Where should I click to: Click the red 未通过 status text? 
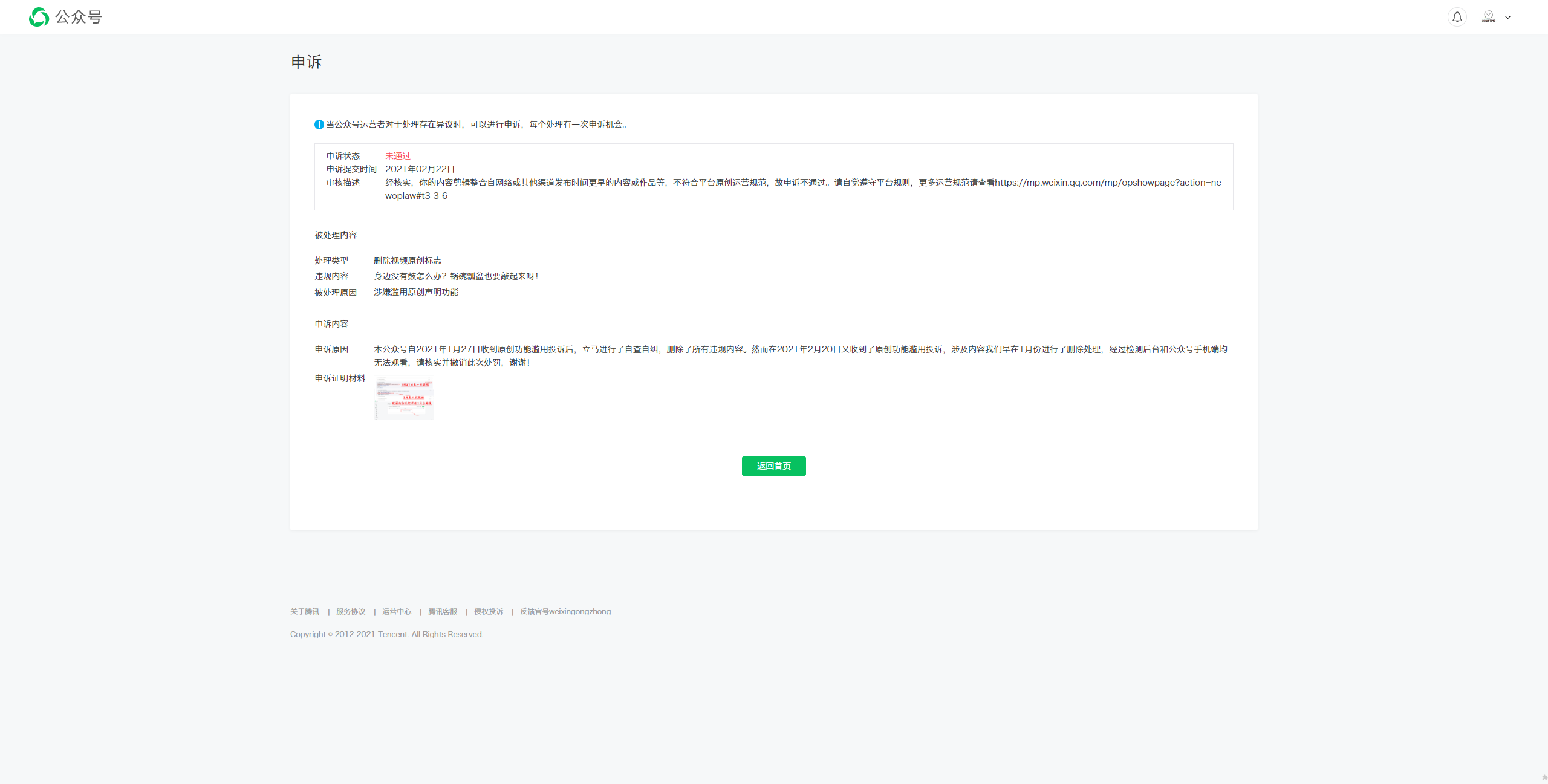coord(398,156)
